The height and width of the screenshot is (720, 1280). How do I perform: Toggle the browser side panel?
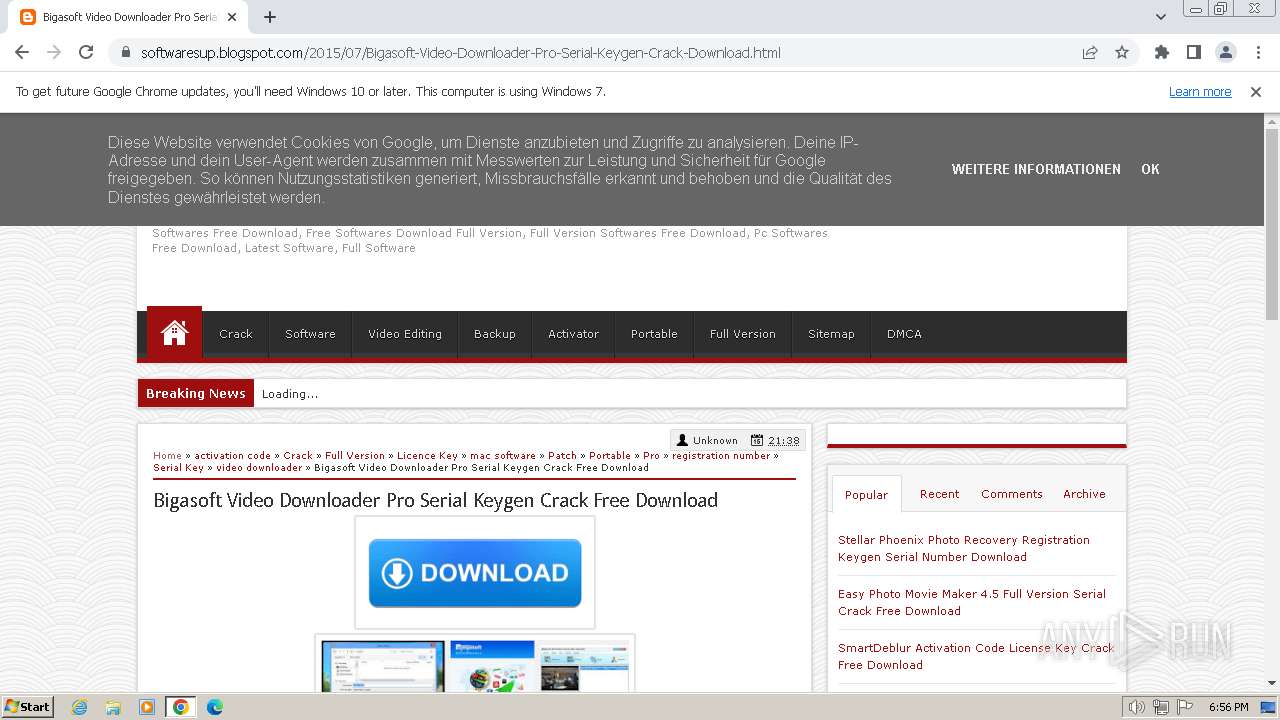point(1193,53)
